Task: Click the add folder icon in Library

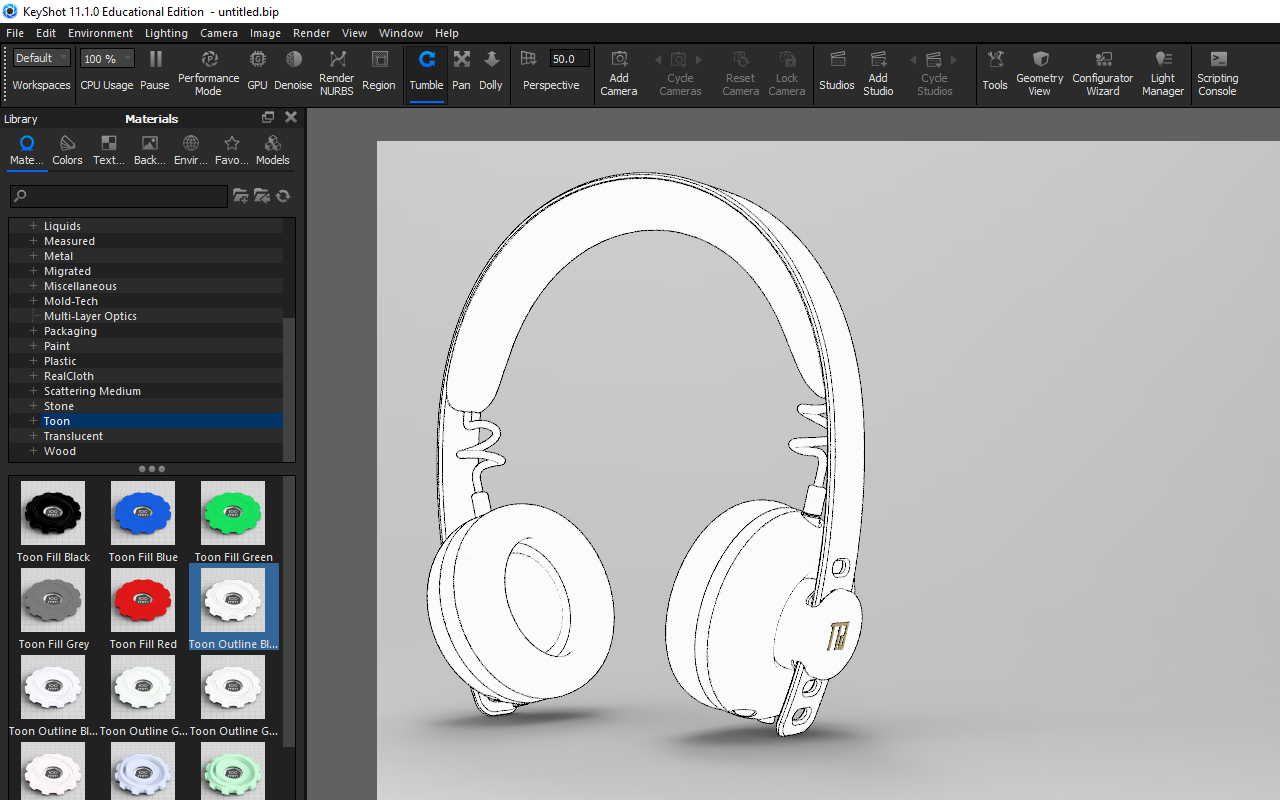Action: pos(241,196)
